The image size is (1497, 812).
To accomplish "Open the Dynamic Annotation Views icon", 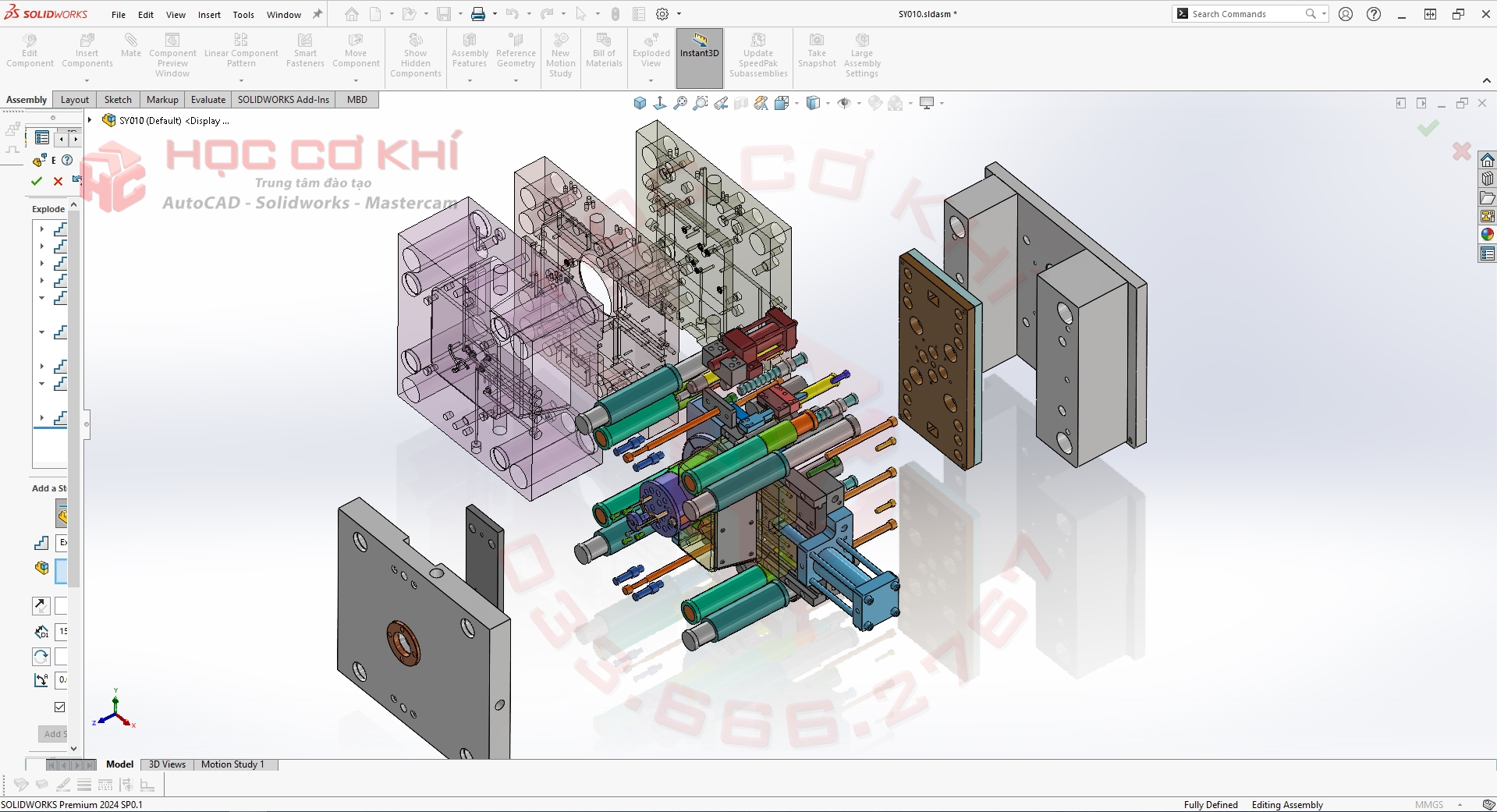I will point(761,103).
